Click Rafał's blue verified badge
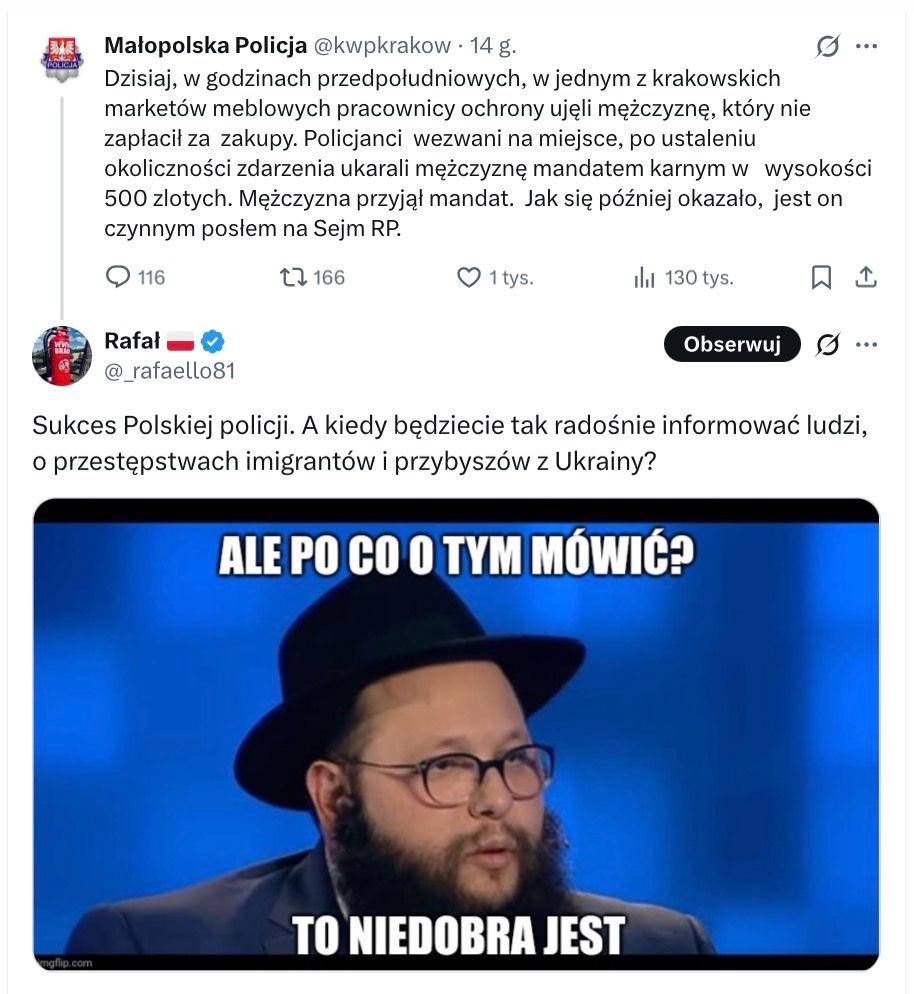Screen dimensions: 914x994 point(213,342)
